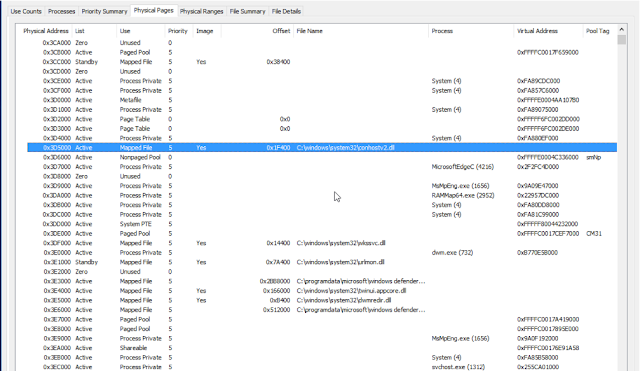Viewport: 640px width, 371px height.
Task: Click virtual address 0x9A0F192000
Action: tap(538, 338)
